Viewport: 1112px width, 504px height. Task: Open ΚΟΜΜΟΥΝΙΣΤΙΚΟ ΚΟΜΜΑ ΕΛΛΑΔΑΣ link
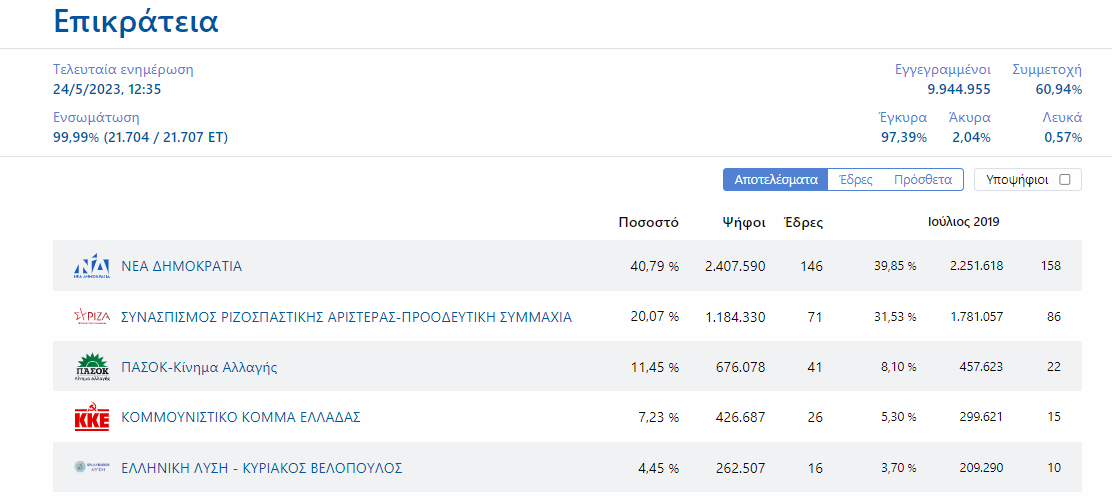240,417
